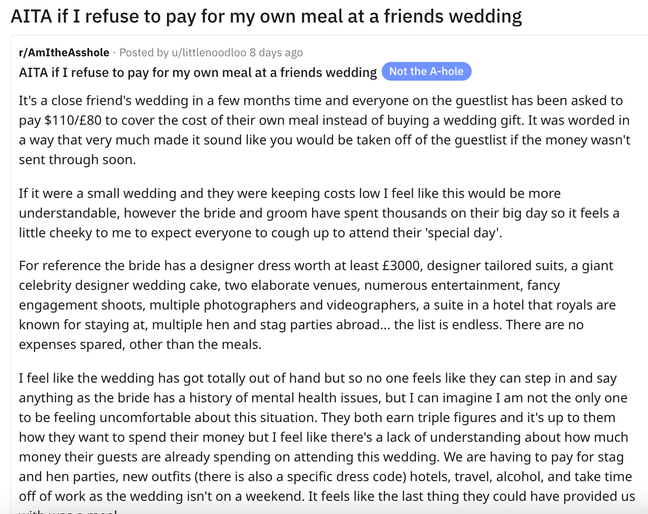
Task: Click the 'Not the A-hole' flair badge
Action: [x=426, y=71]
